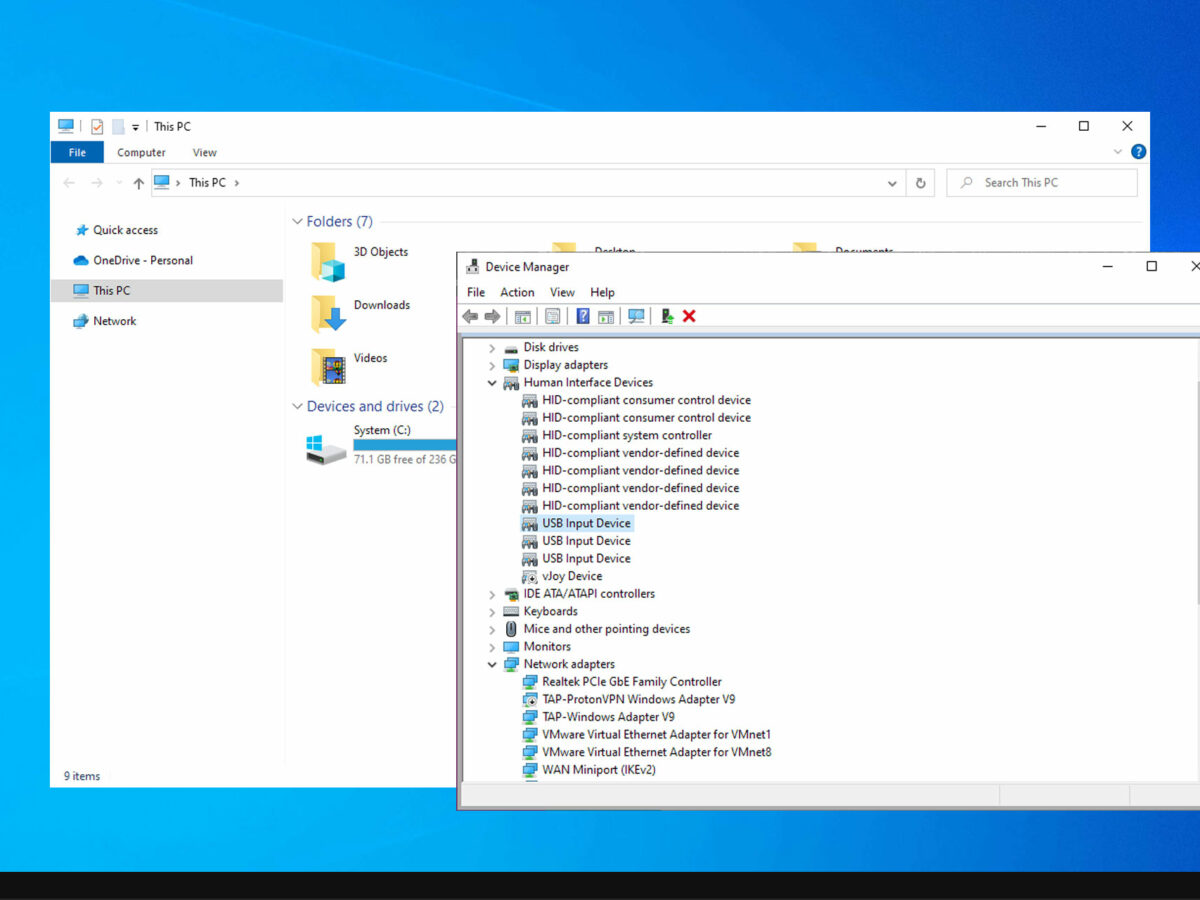Scan for hardware changes via monitor icon
The image size is (1200, 900).
click(x=636, y=316)
